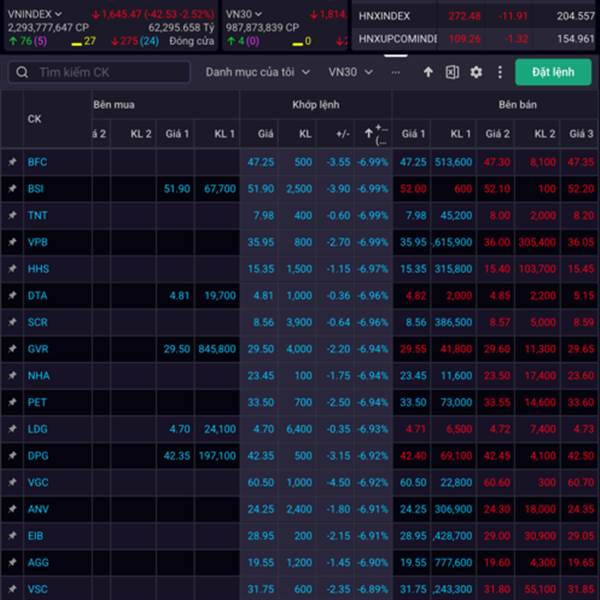Expand the VNINDEX index dropdown
600x600 pixels.
(x=58, y=14)
